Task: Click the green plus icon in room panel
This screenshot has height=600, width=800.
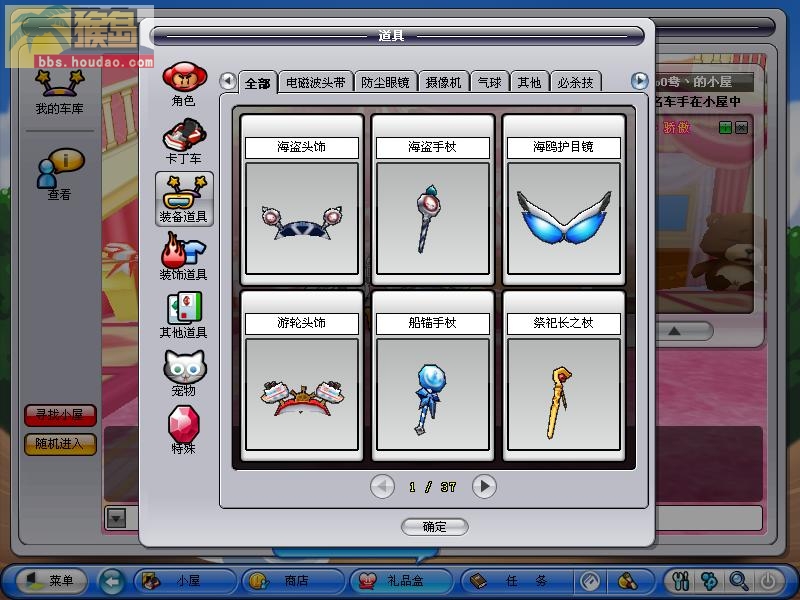Action: [x=724, y=128]
